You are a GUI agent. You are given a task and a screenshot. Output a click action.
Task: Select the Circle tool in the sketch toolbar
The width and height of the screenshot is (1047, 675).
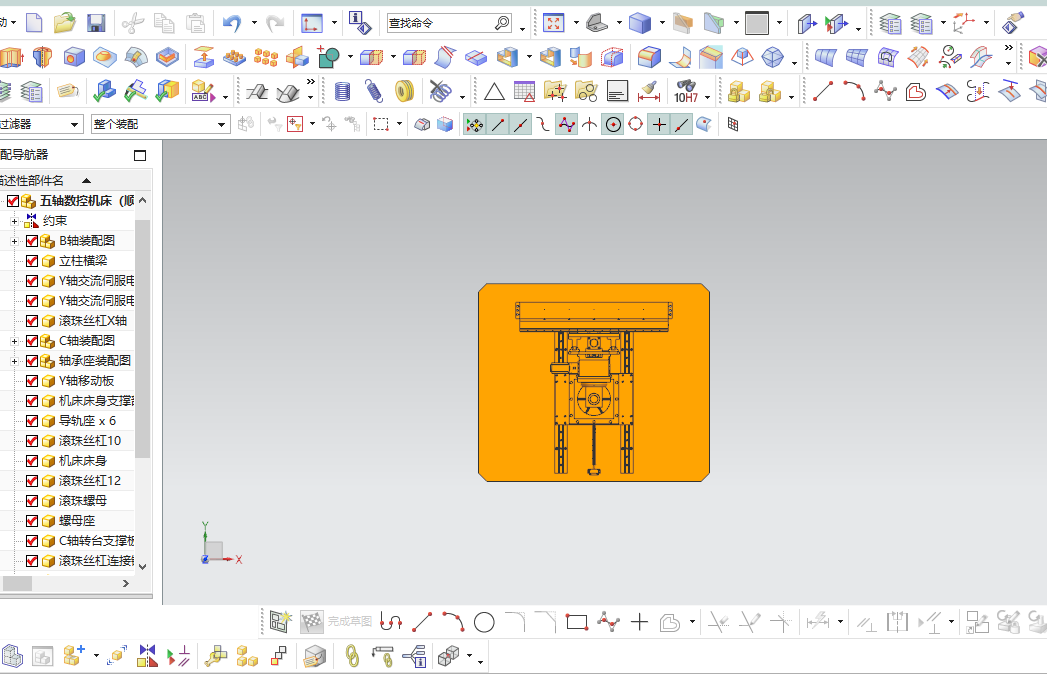[484, 623]
